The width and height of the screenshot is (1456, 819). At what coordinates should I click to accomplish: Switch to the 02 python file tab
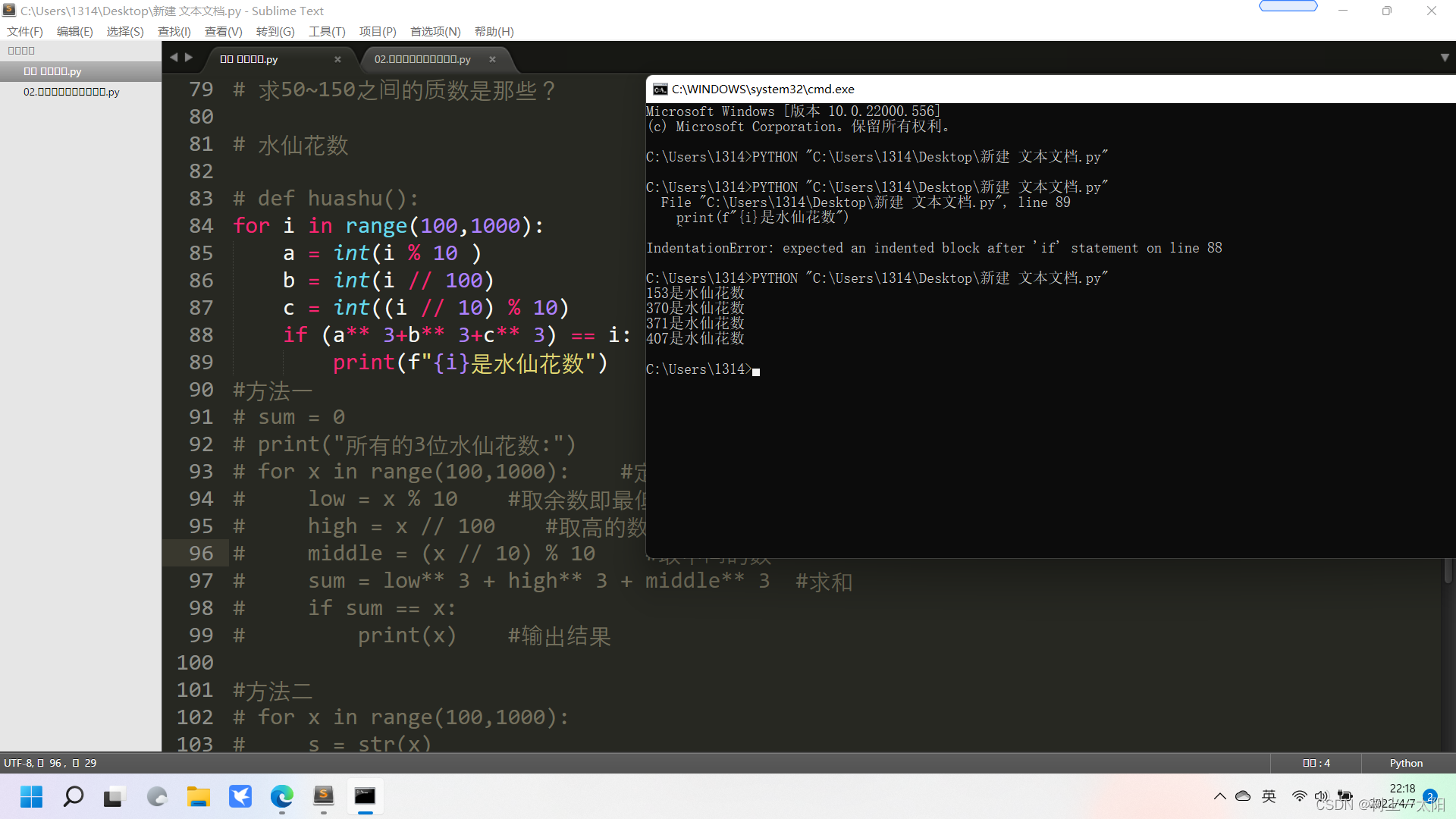pyautogui.click(x=422, y=59)
